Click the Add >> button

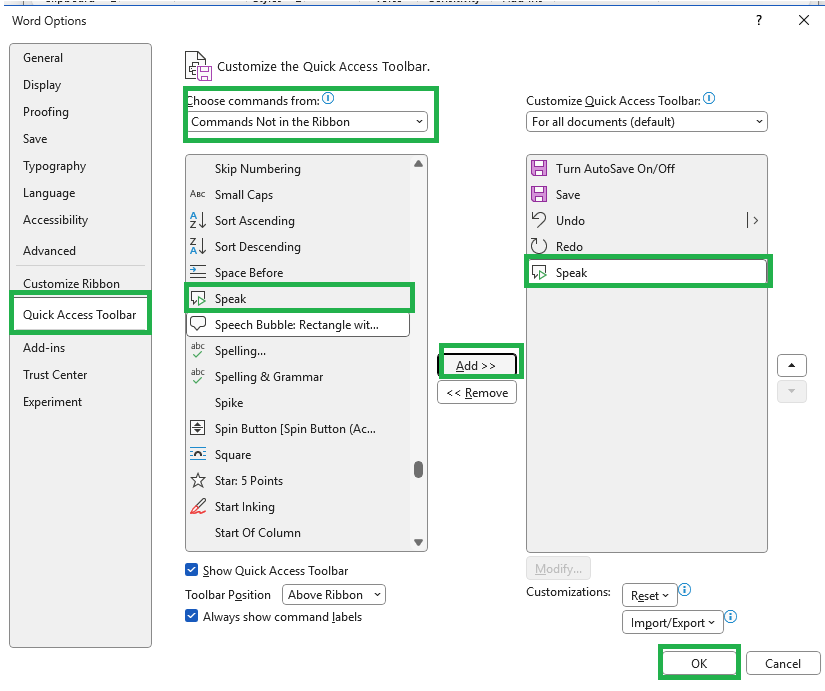(477, 365)
